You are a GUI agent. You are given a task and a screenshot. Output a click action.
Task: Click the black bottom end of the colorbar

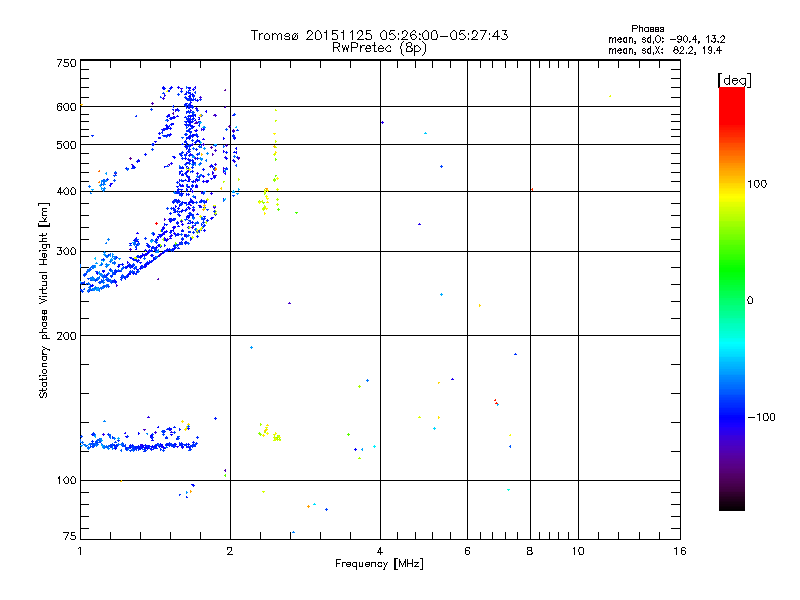click(732, 503)
